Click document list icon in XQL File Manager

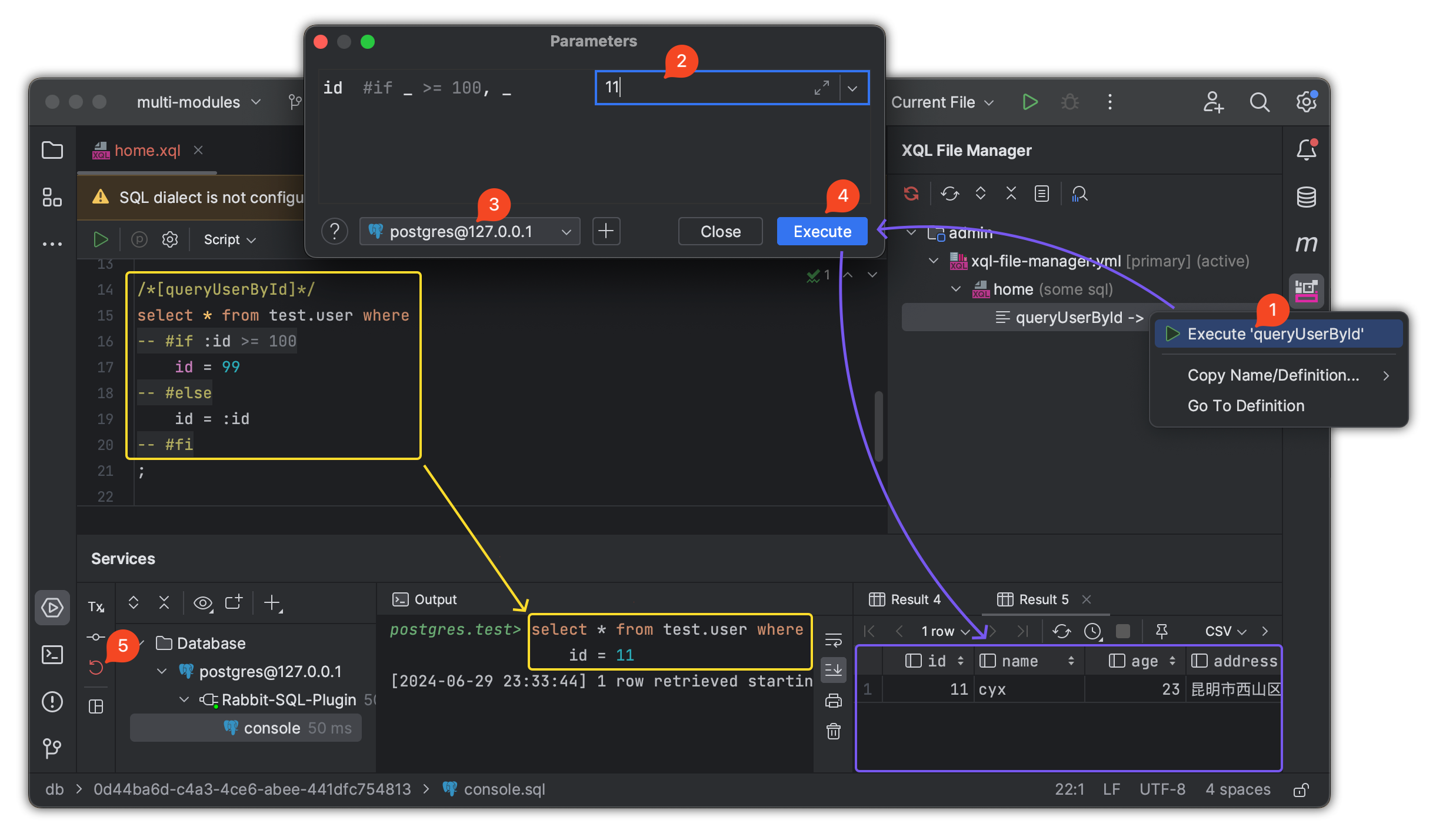tap(1042, 194)
